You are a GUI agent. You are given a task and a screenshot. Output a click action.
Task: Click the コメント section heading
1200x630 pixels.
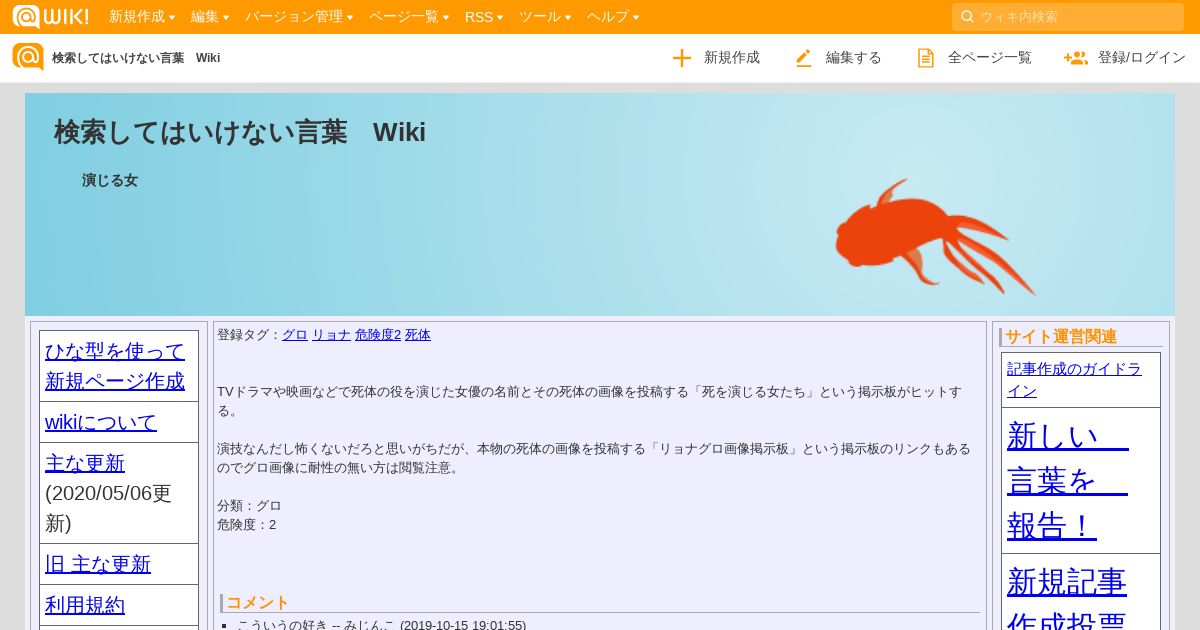pos(258,603)
